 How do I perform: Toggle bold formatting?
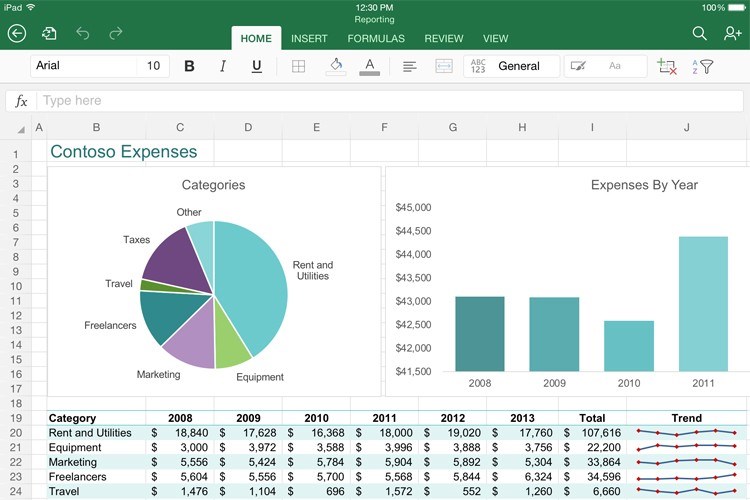pos(189,66)
